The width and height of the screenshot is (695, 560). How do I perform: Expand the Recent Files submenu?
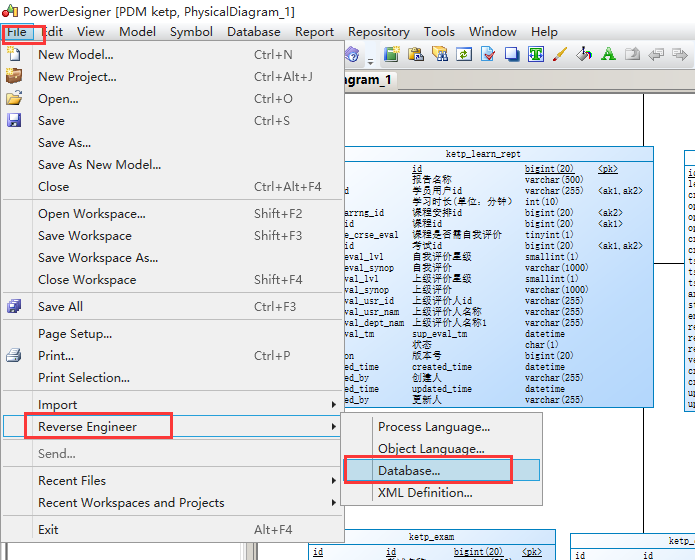173,481
